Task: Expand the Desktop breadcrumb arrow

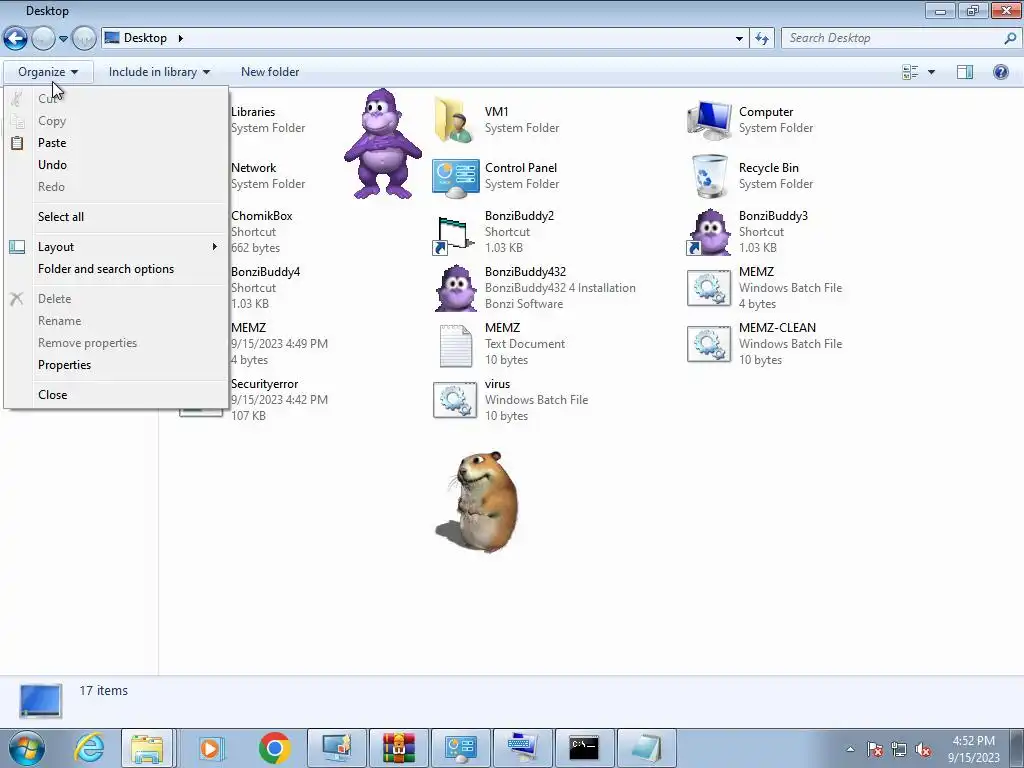Action: [x=180, y=38]
